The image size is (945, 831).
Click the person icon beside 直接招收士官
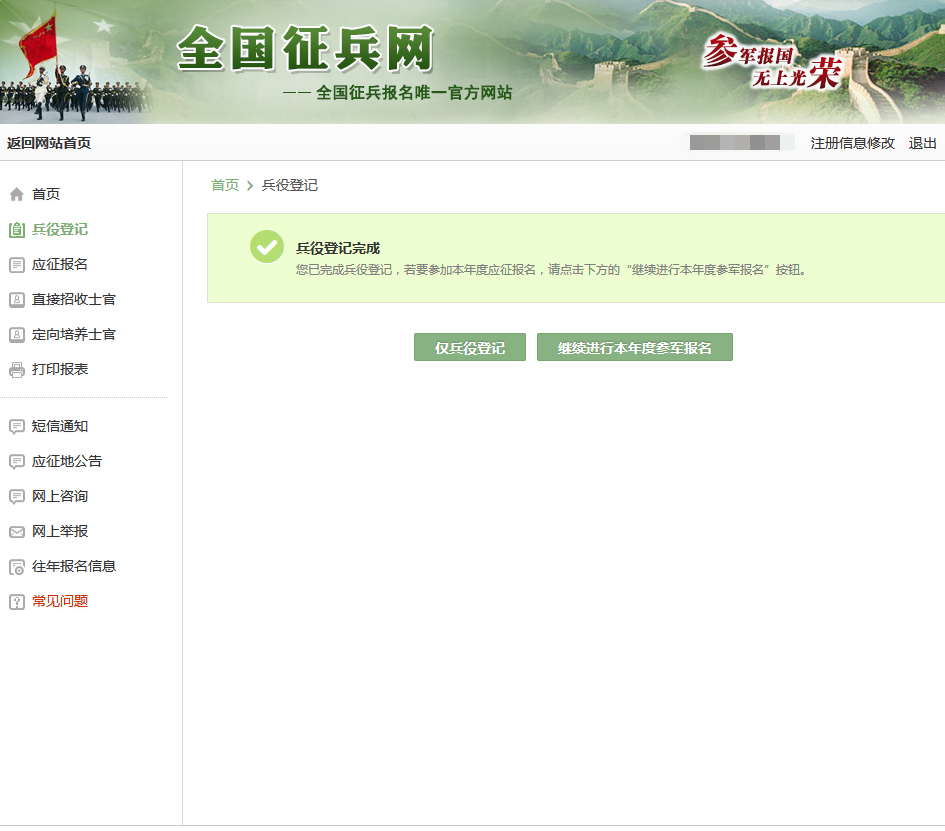[16, 300]
